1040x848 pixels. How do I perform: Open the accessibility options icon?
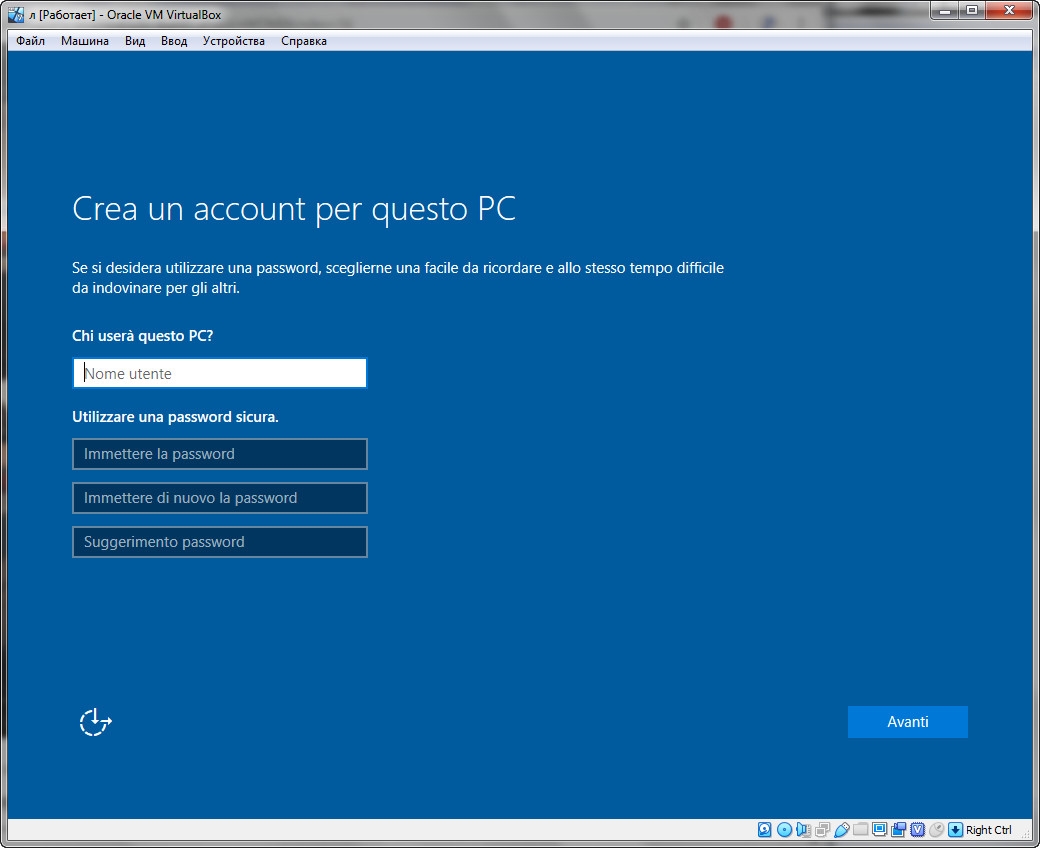tap(95, 722)
